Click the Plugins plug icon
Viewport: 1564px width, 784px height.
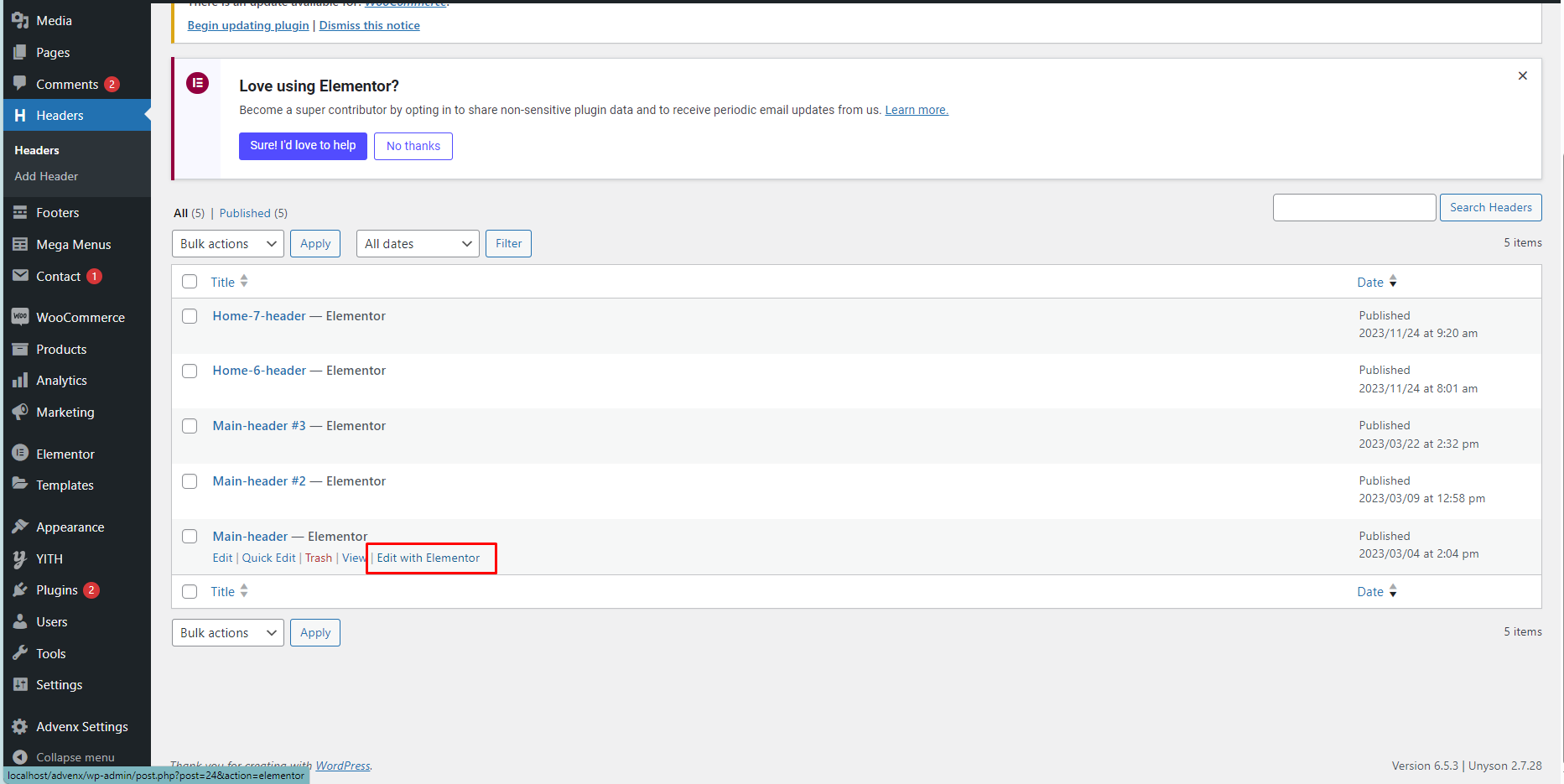[x=20, y=590]
